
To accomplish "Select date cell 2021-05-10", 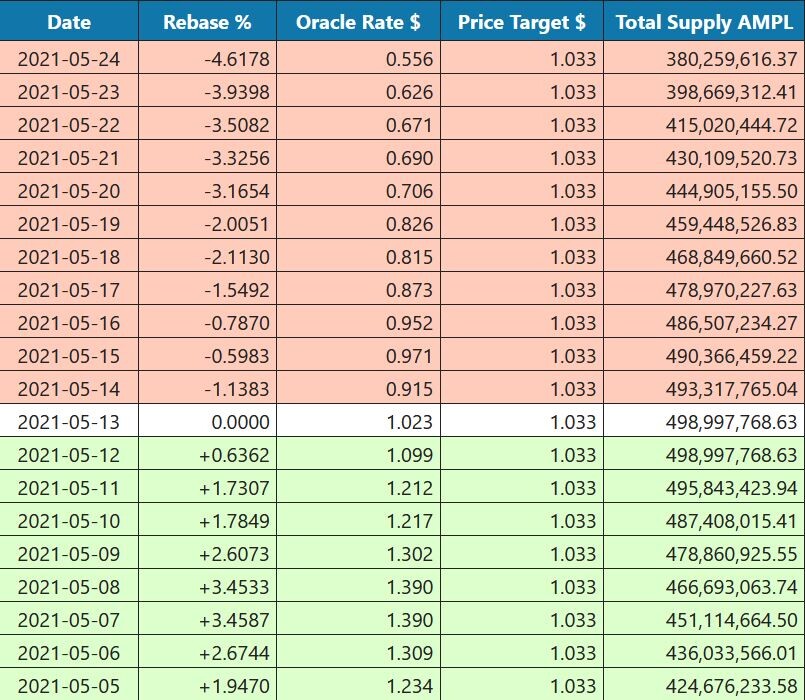I will point(69,521).
